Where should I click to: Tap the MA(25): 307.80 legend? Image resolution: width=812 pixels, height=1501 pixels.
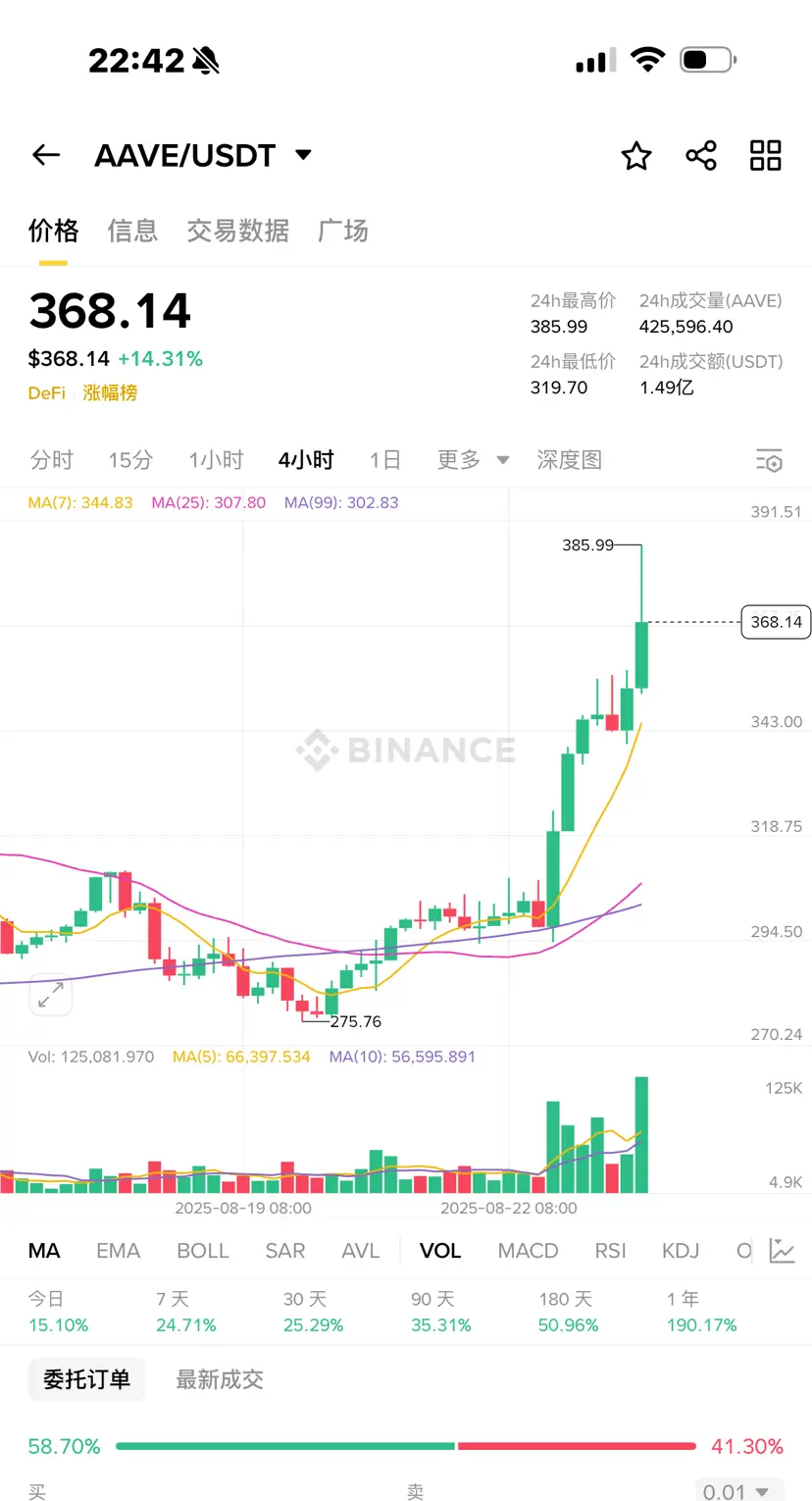(208, 502)
